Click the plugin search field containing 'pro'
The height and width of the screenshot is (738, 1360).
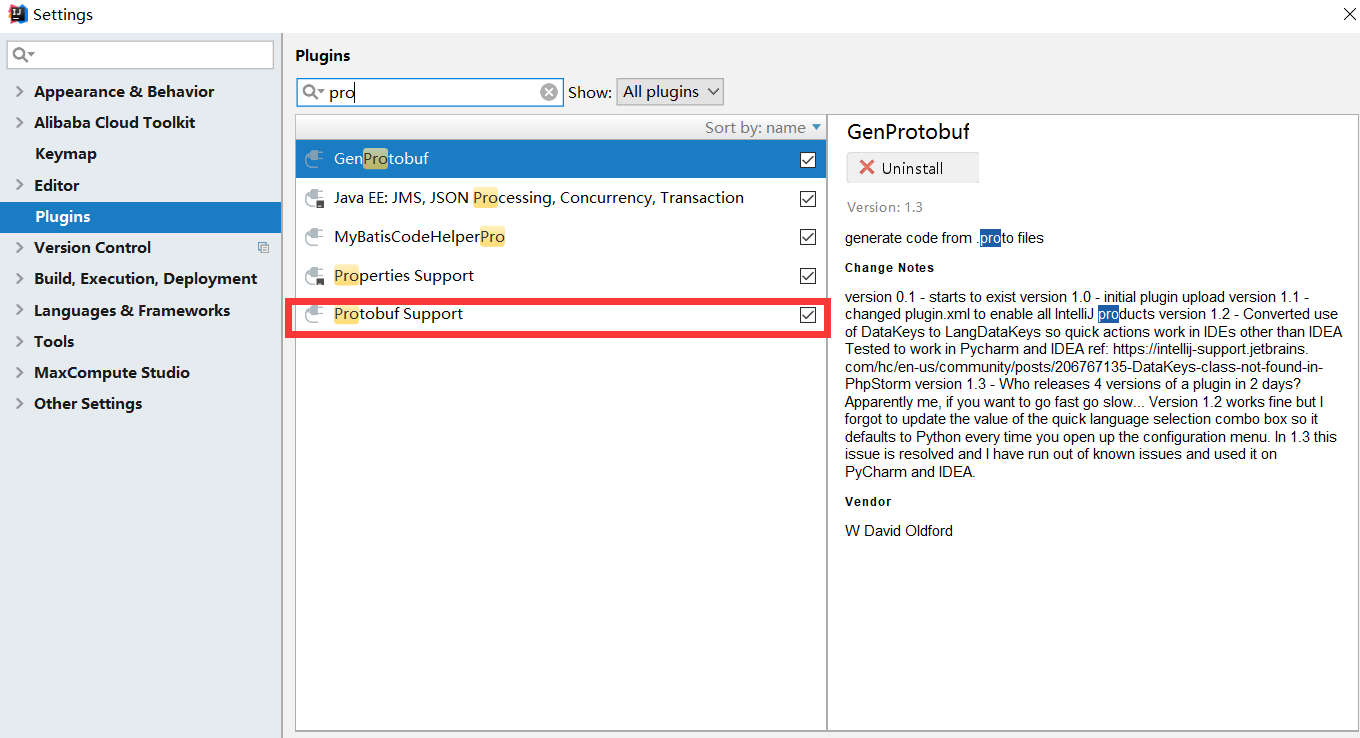point(430,92)
